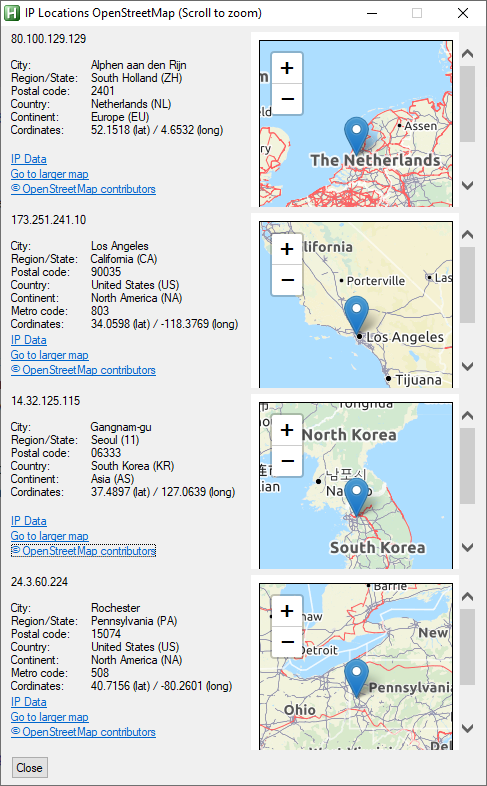The width and height of the screenshot is (487, 786).
Task: Click the Pennsylvania map scrollbar thumb
Action: click(x=467, y=647)
